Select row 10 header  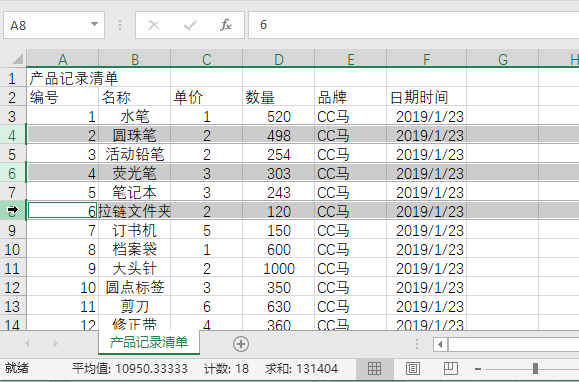(x=12, y=249)
